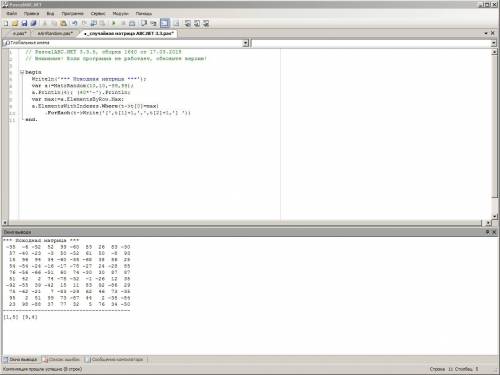Switch to the Сообщения компилятора tab

click(114, 359)
